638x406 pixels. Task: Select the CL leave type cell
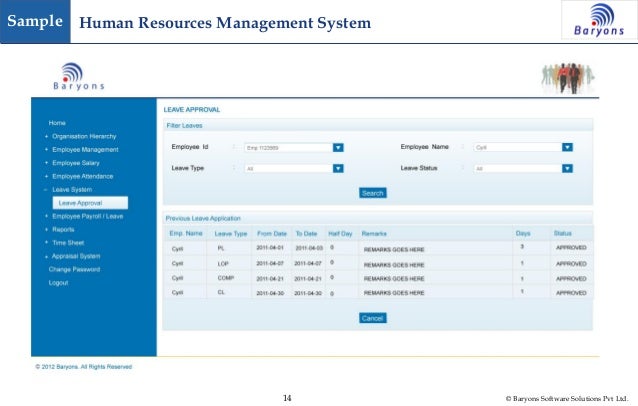click(x=221, y=292)
